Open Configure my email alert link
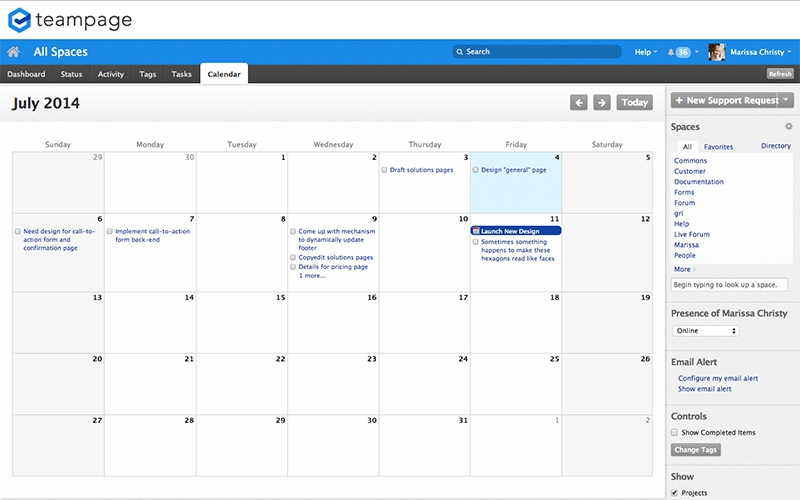The height and width of the screenshot is (500, 800). [x=717, y=378]
